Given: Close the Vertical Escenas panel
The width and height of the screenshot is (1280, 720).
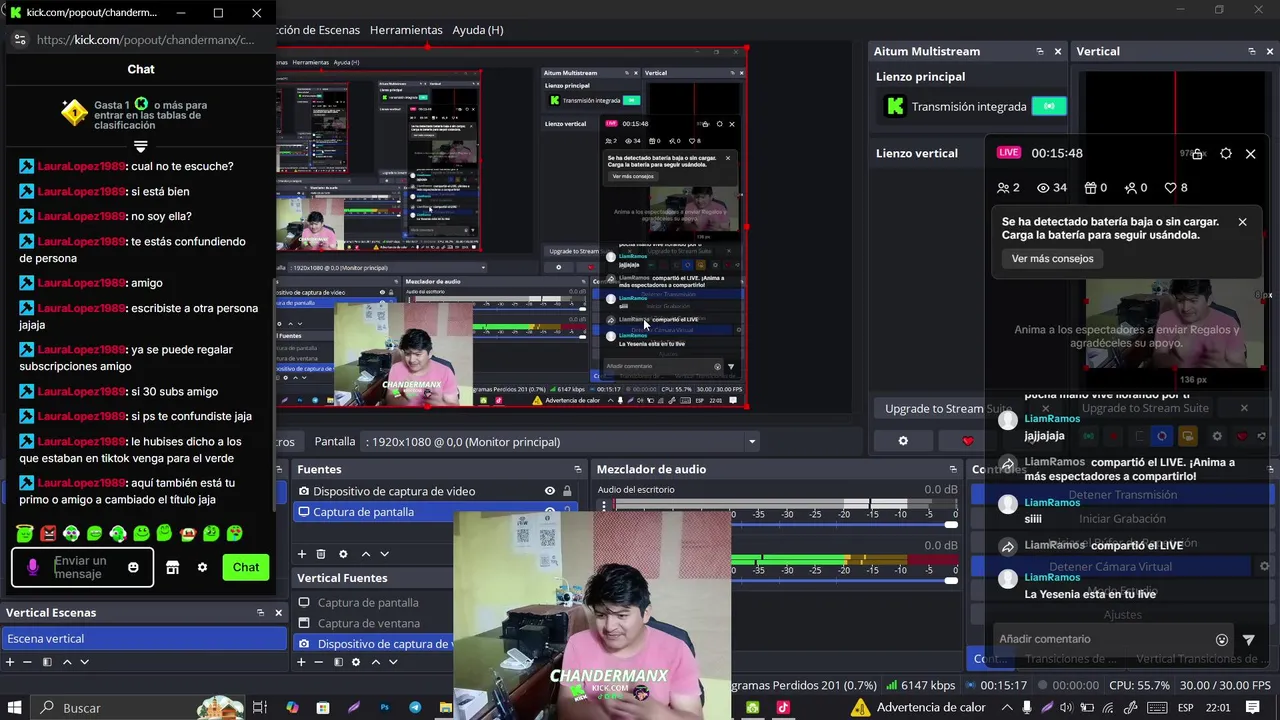Looking at the screenshot, I should point(278,612).
